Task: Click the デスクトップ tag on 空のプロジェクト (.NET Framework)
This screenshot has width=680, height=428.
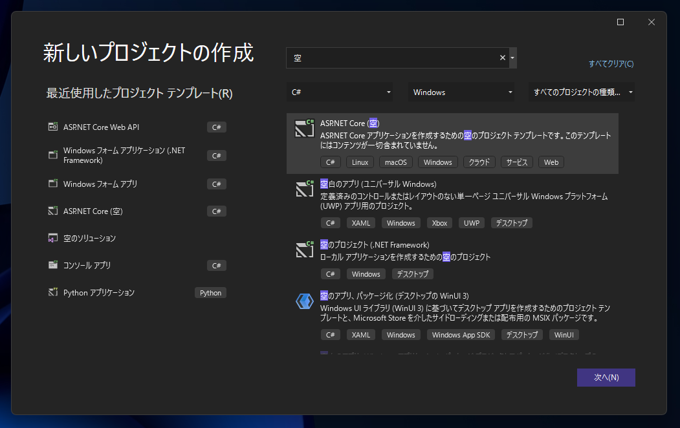Action: coord(412,274)
